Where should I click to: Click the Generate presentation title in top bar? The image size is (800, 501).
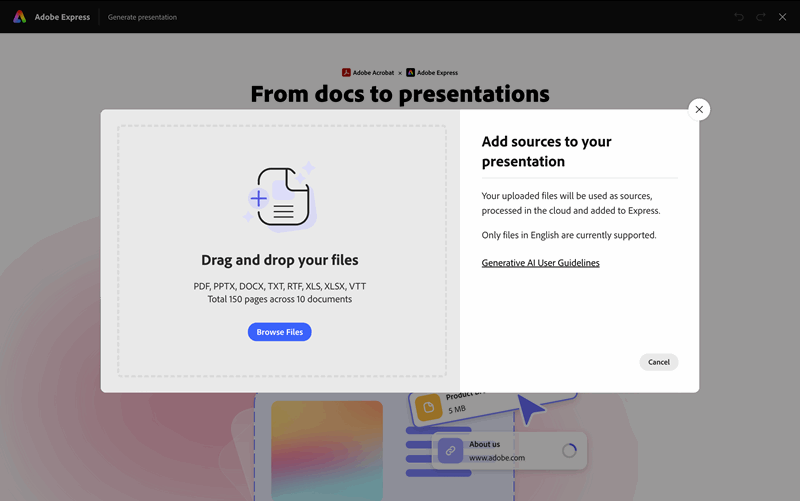tap(142, 17)
